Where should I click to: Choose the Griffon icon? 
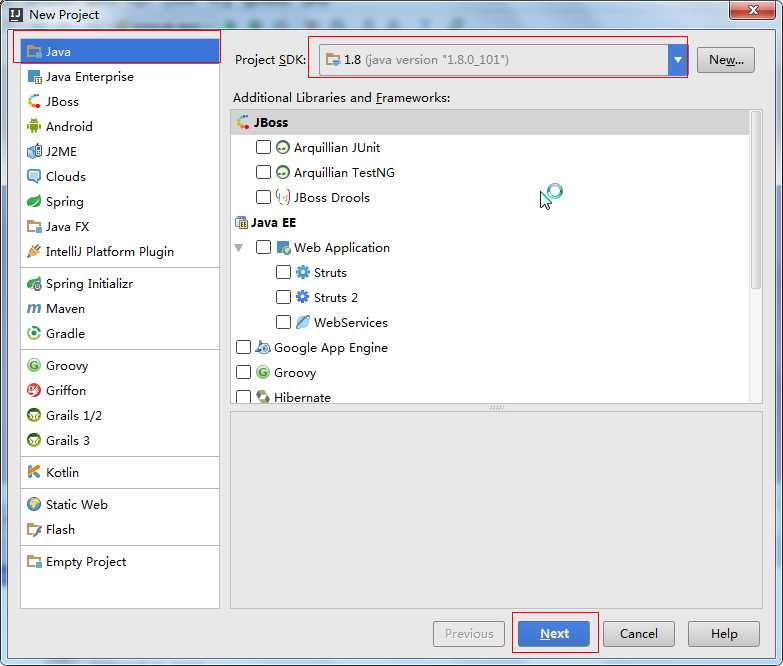(34, 390)
